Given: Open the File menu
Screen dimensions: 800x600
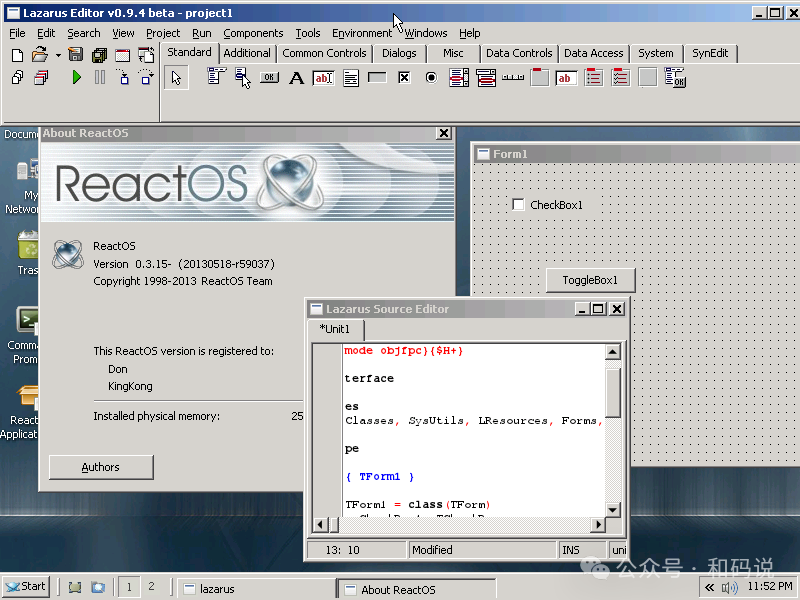Looking at the screenshot, I should coord(17,33).
